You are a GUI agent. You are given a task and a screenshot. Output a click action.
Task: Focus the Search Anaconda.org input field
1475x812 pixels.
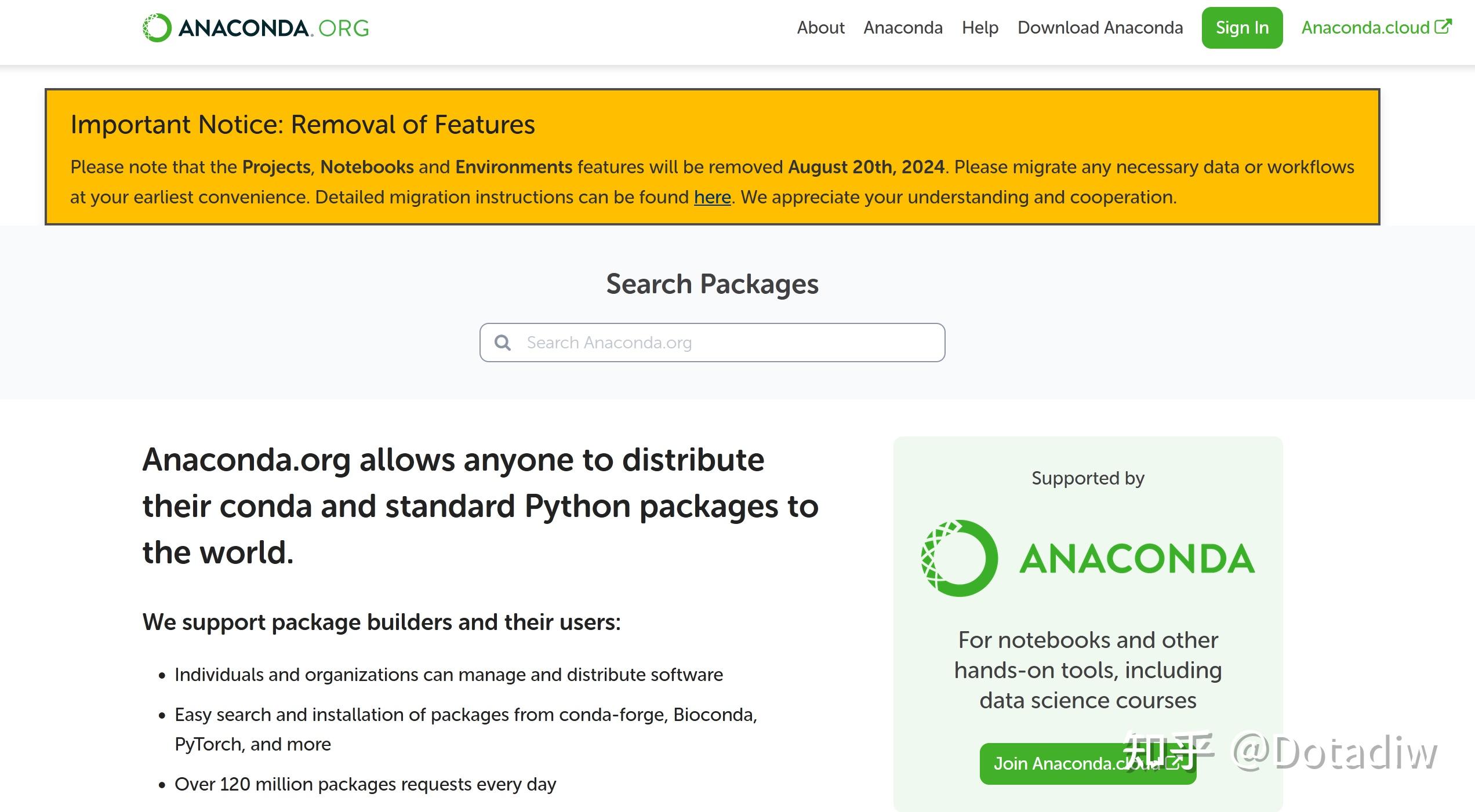point(712,343)
